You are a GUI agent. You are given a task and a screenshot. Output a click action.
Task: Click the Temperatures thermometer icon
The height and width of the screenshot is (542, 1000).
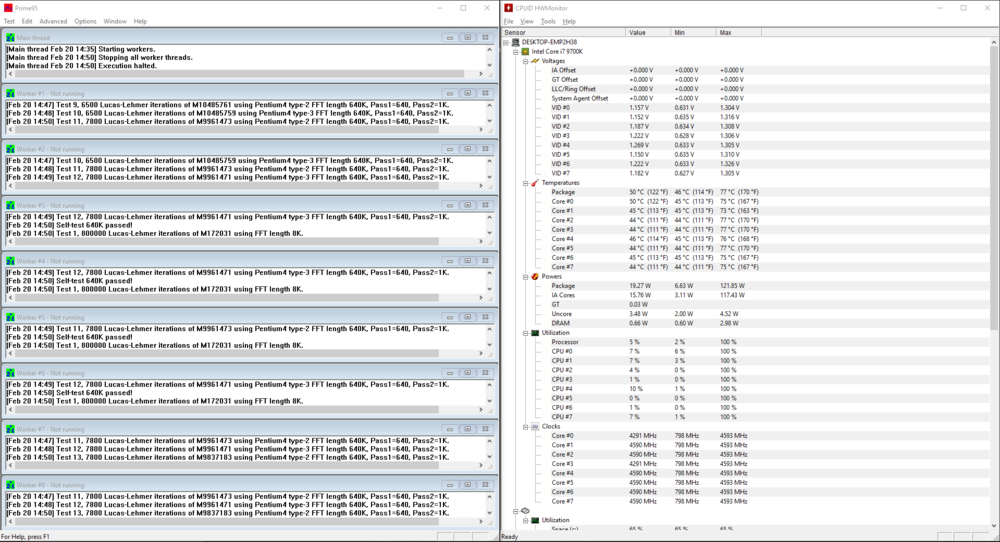(535, 183)
